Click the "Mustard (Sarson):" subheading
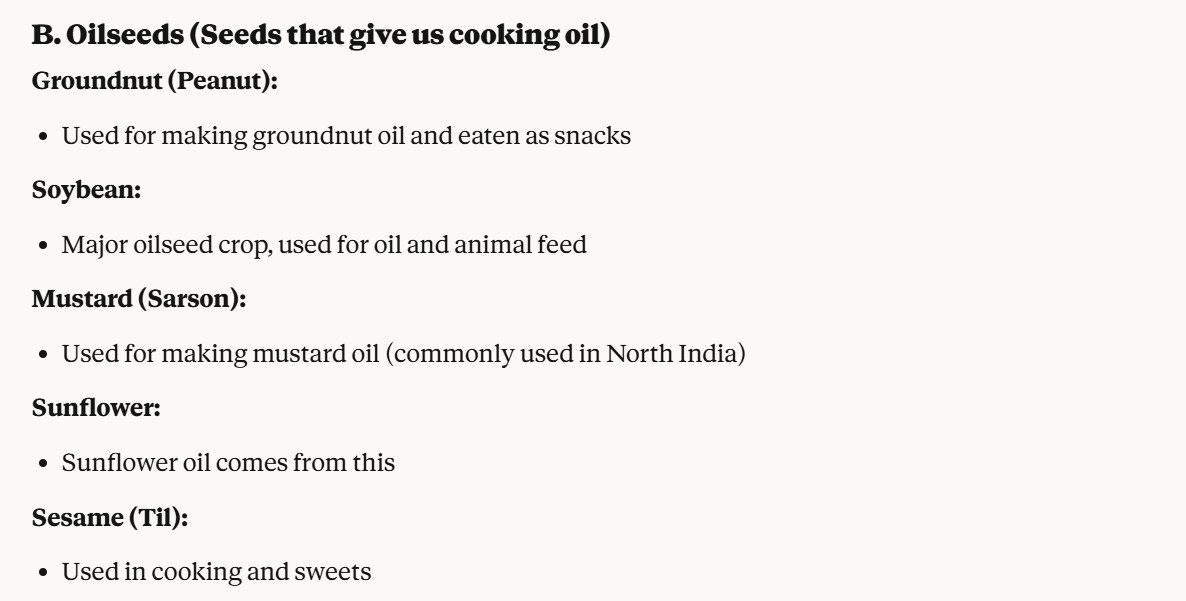 [139, 300]
